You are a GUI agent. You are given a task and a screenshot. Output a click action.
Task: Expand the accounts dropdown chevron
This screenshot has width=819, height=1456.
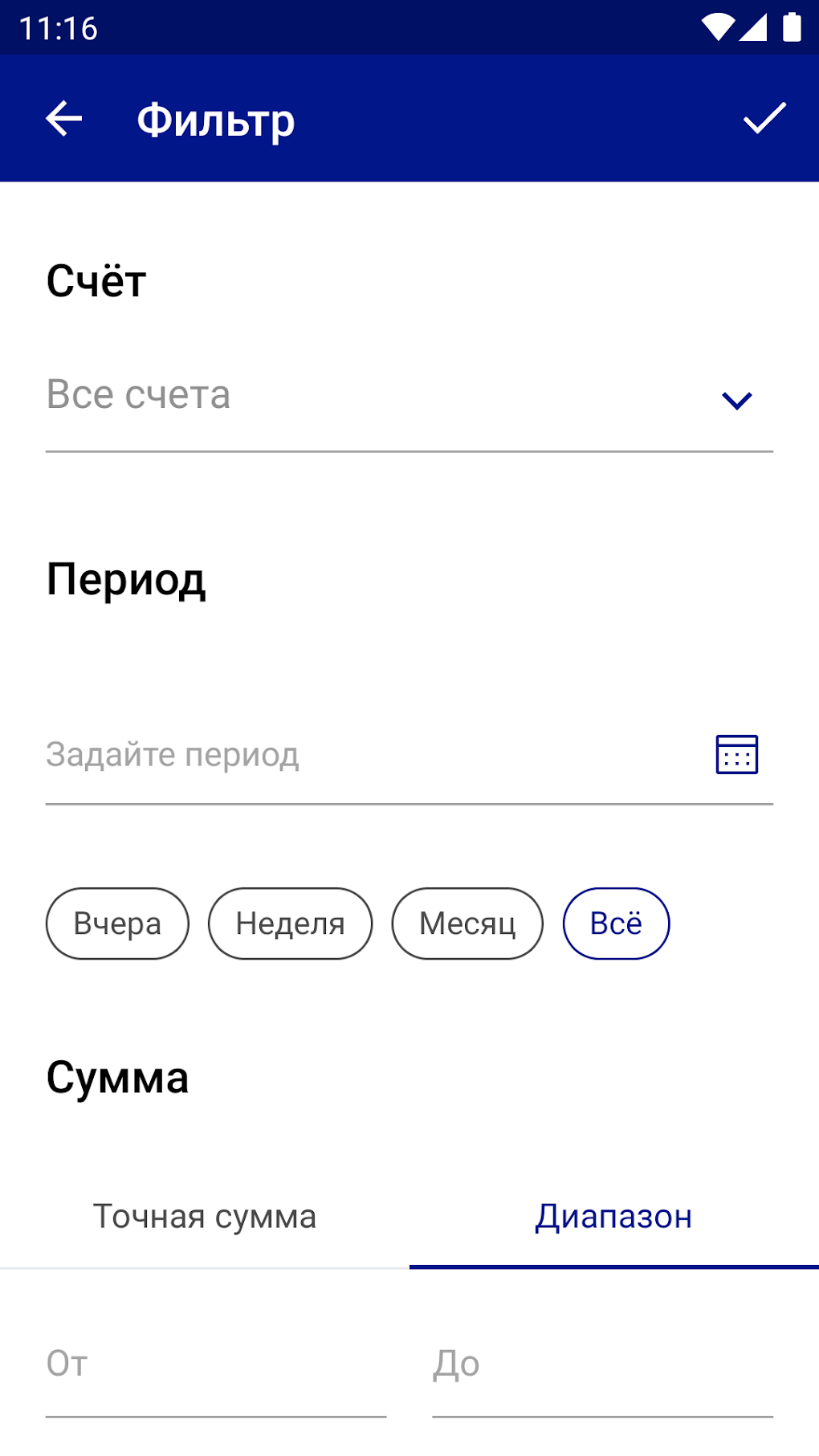736,400
